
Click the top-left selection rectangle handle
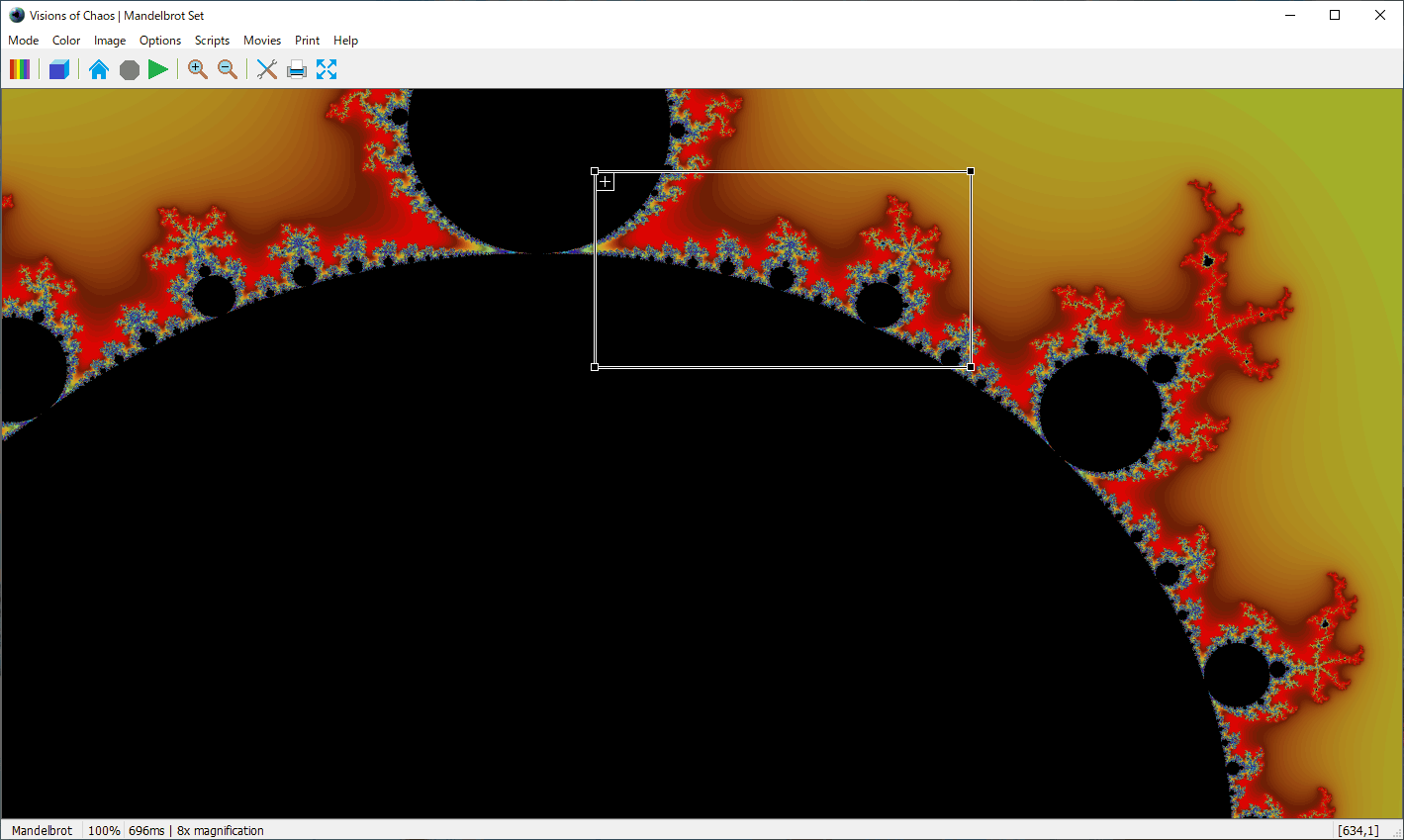(595, 171)
